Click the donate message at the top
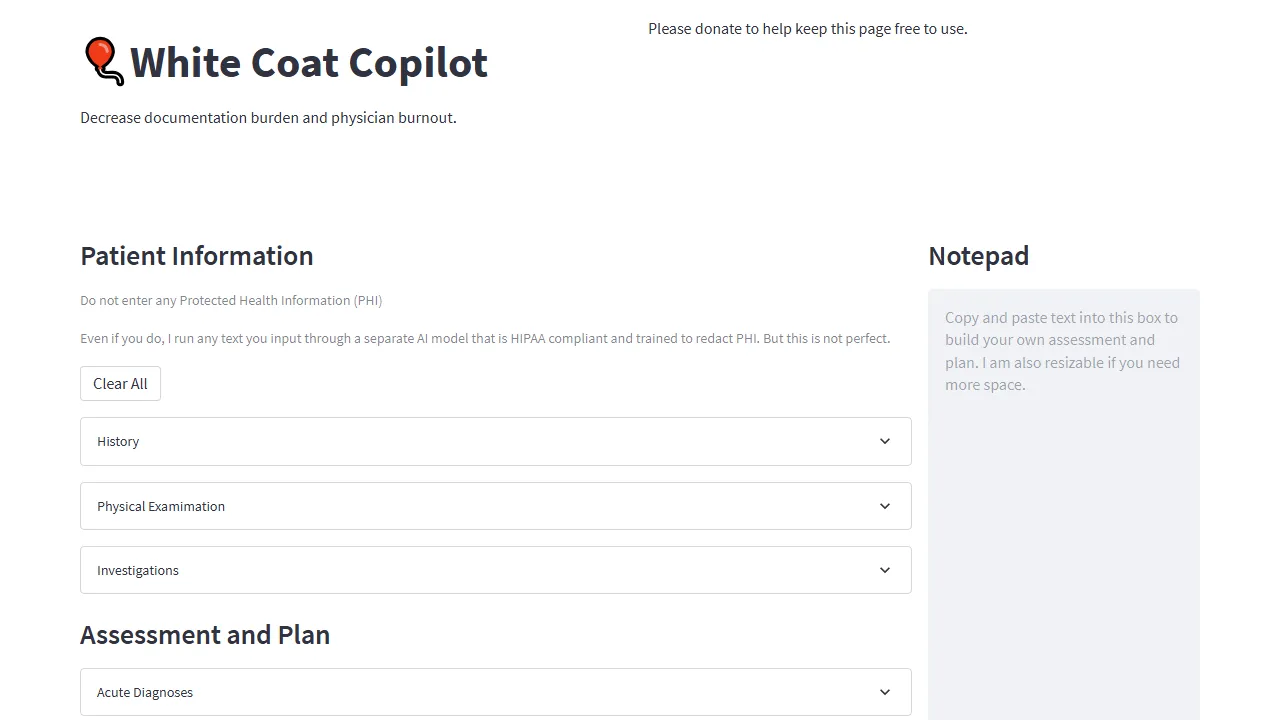The image size is (1280, 720). pos(808,28)
